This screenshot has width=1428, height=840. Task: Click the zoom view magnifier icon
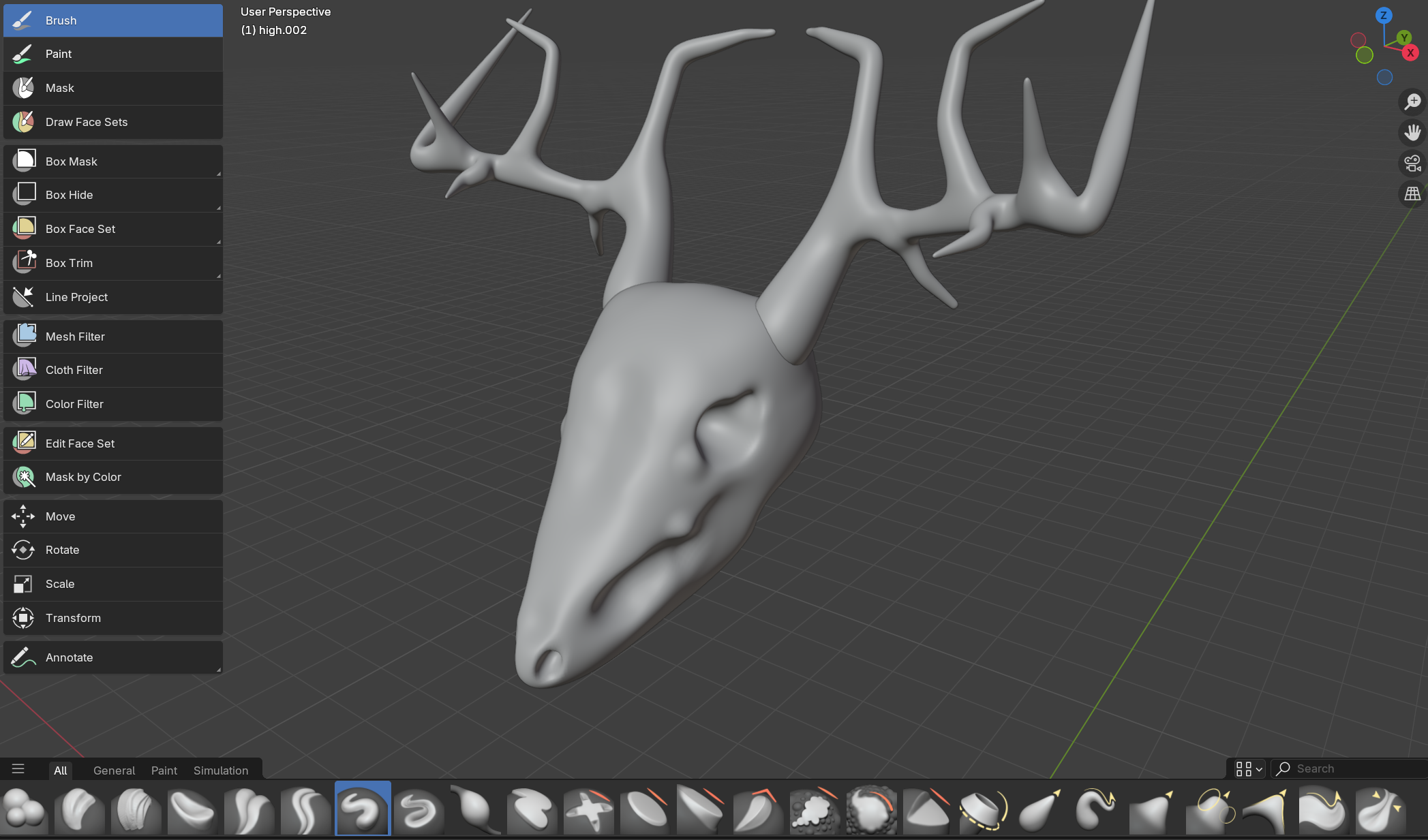(x=1412, y=102)
